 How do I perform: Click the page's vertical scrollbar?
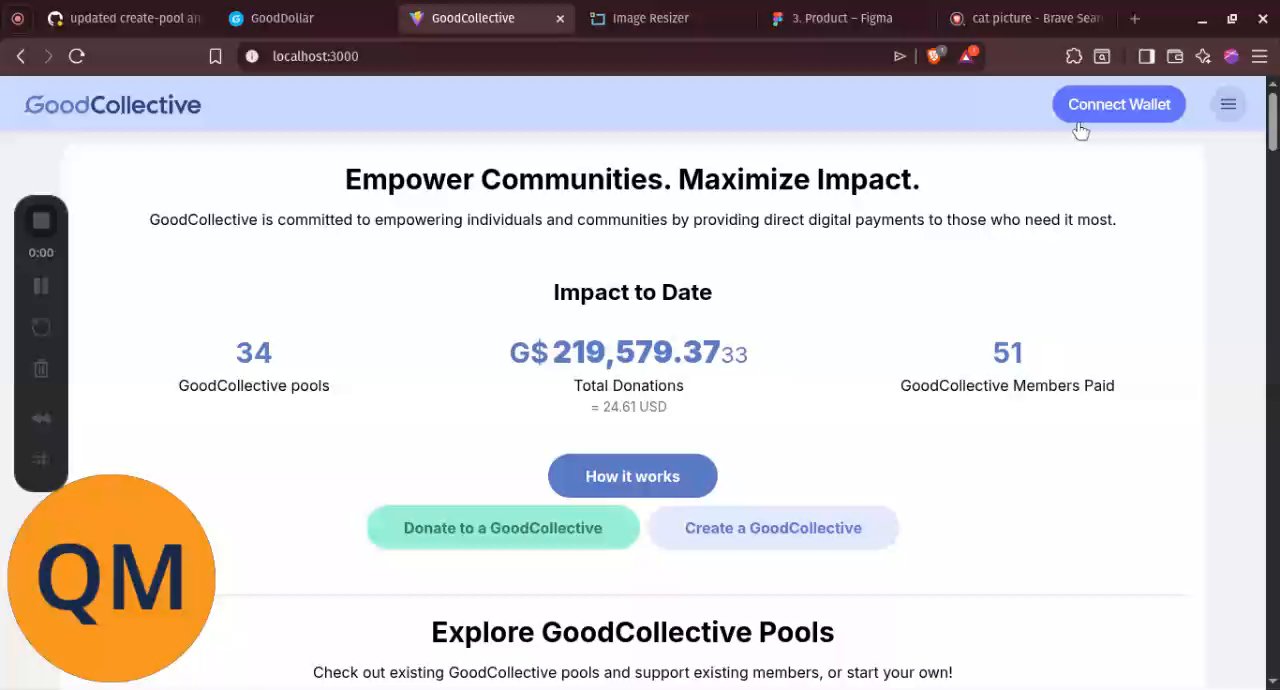[x=1272, y=120]
